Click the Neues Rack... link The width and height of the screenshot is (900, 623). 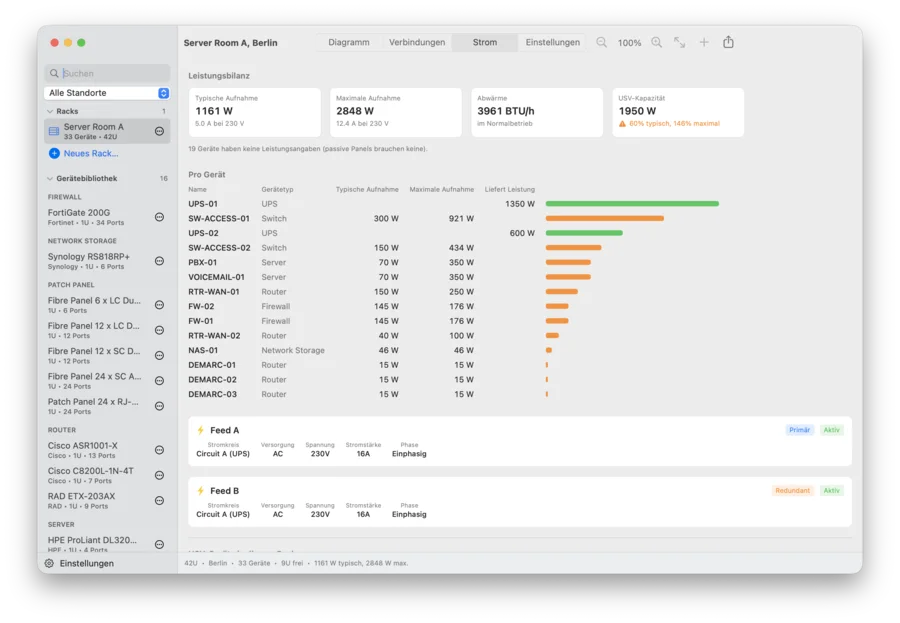click(x=91, y=153)
